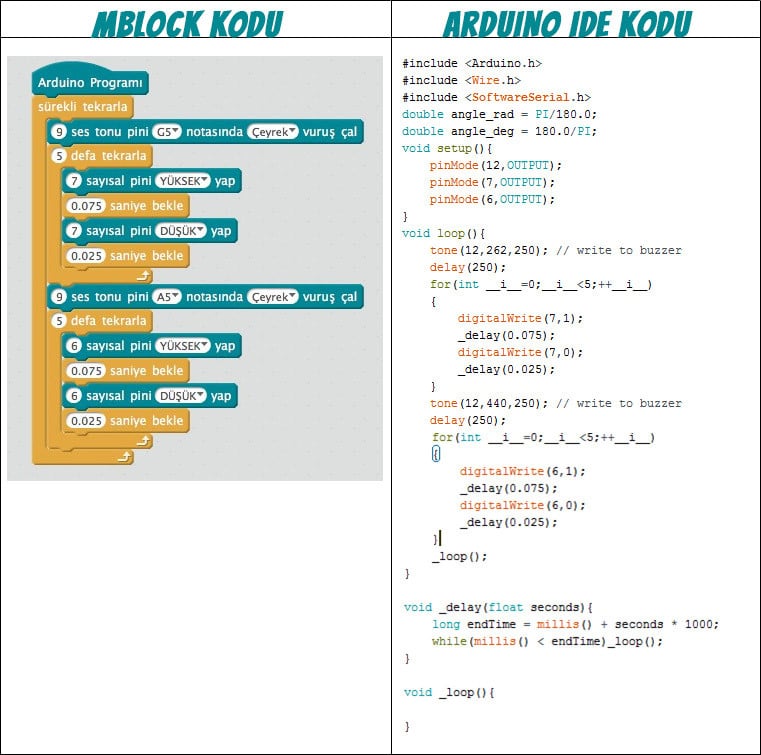
Task: Click the _loop(); call inside loop()
Action: (460, 557)
